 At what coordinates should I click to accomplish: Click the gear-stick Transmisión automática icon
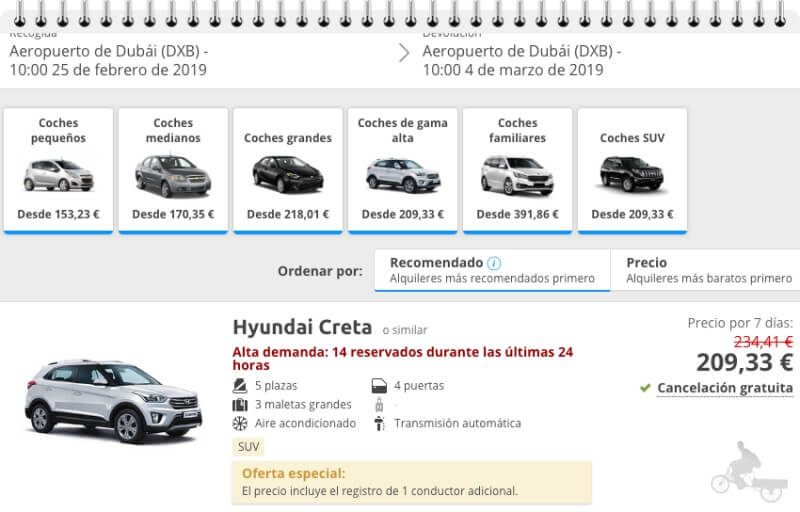pyautogui.click(x=379, y=423)
